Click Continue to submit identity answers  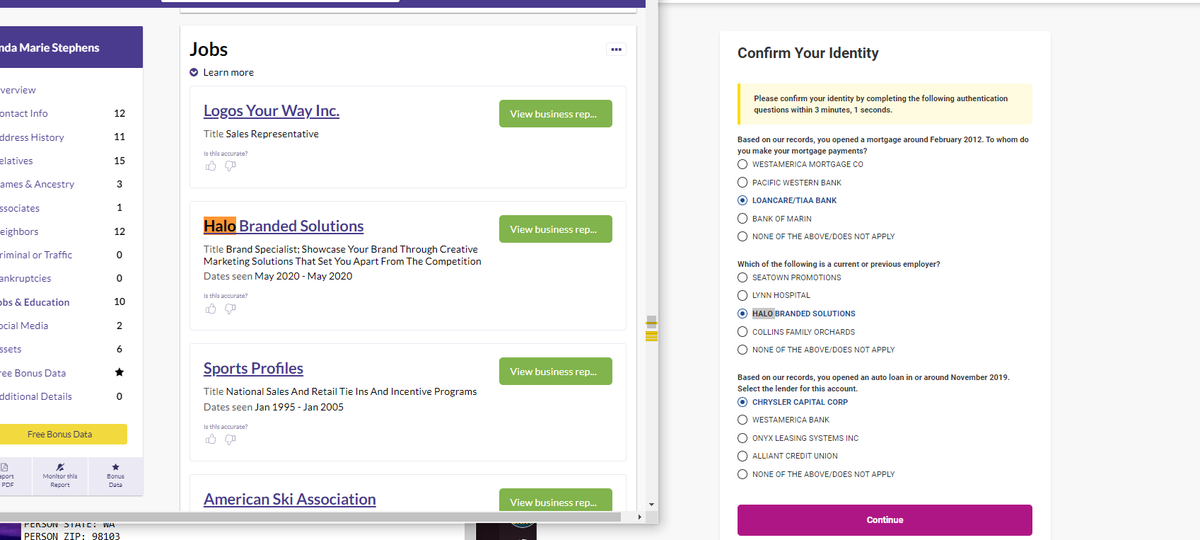tap(884, 520)
